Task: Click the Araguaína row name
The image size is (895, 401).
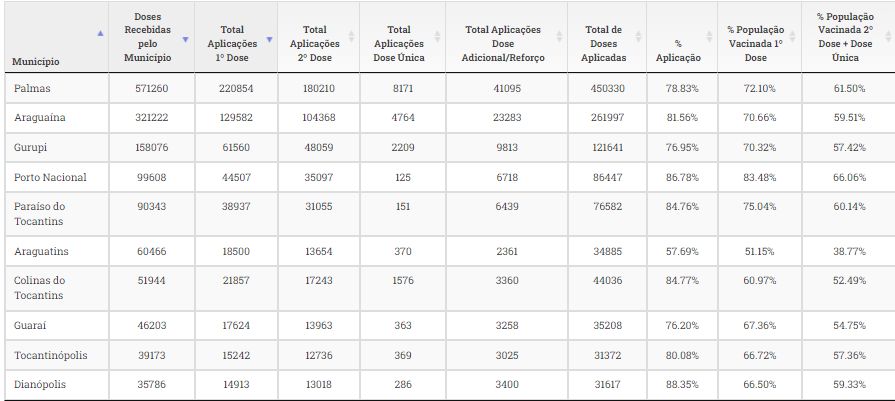Action: point(40,117)
